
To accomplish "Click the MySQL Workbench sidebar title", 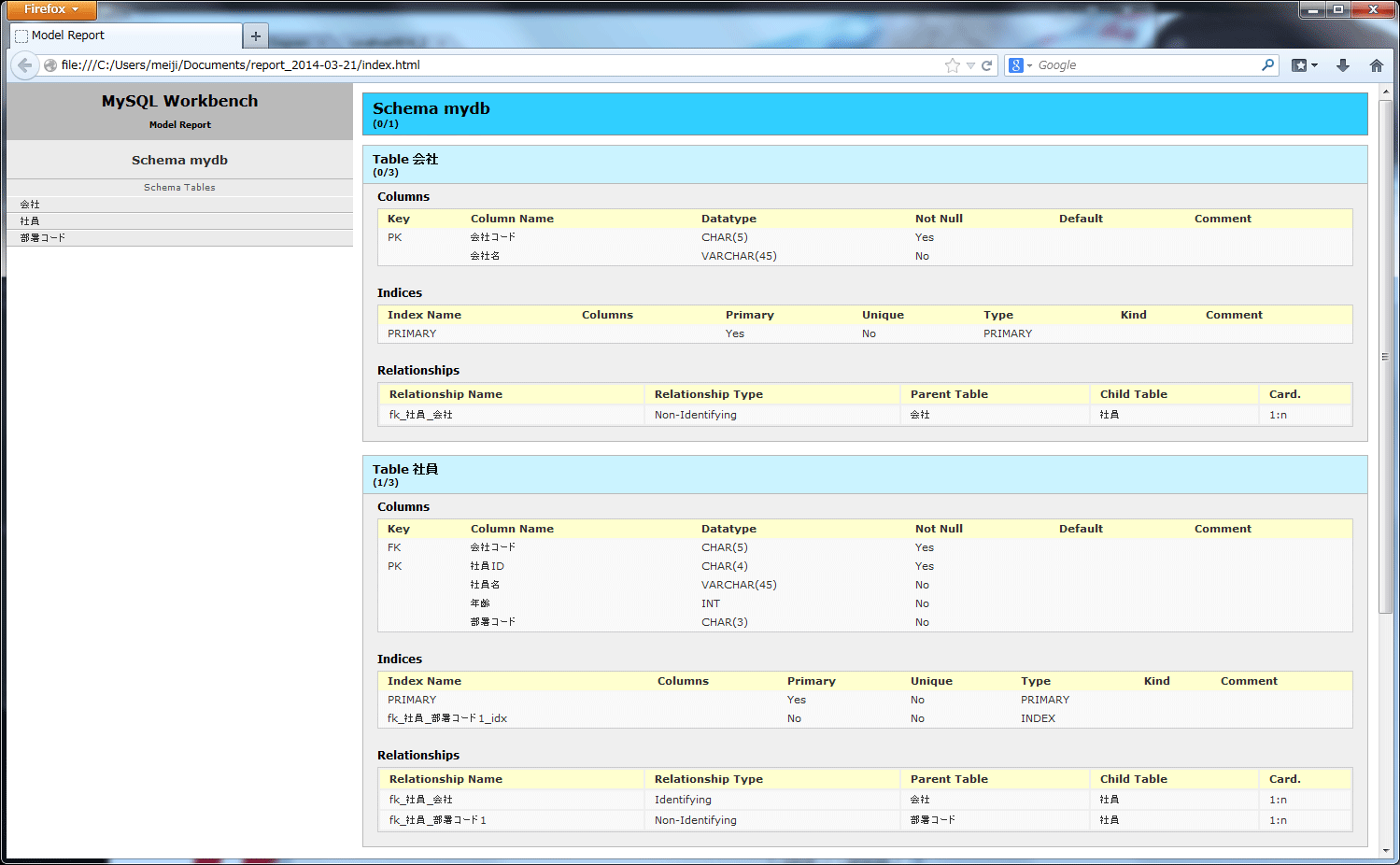I will coord(179,101).
